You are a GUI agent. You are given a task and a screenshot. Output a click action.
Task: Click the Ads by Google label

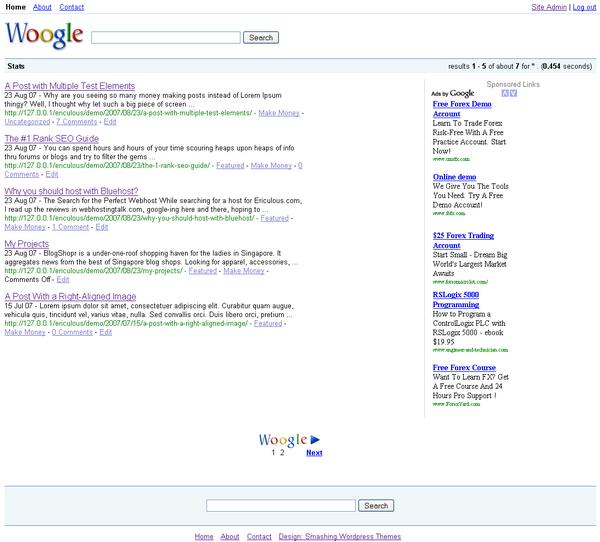452,93
